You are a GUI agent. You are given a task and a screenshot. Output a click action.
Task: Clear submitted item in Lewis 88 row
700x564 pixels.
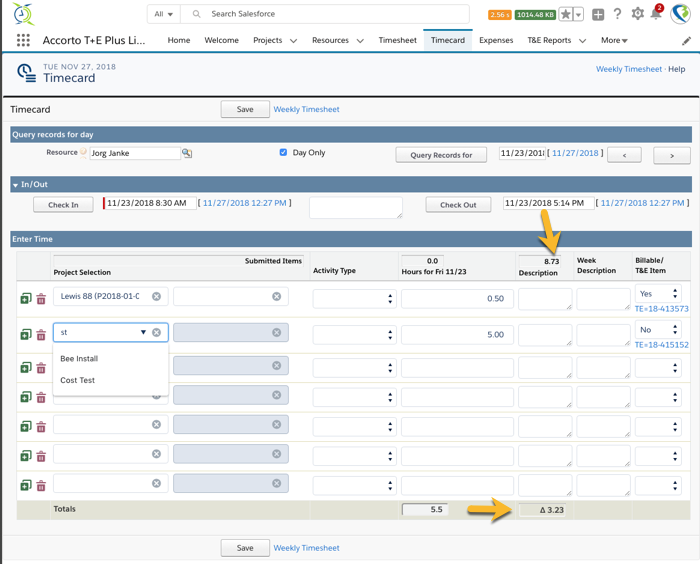pyautogui.click(x=277, y=296)
